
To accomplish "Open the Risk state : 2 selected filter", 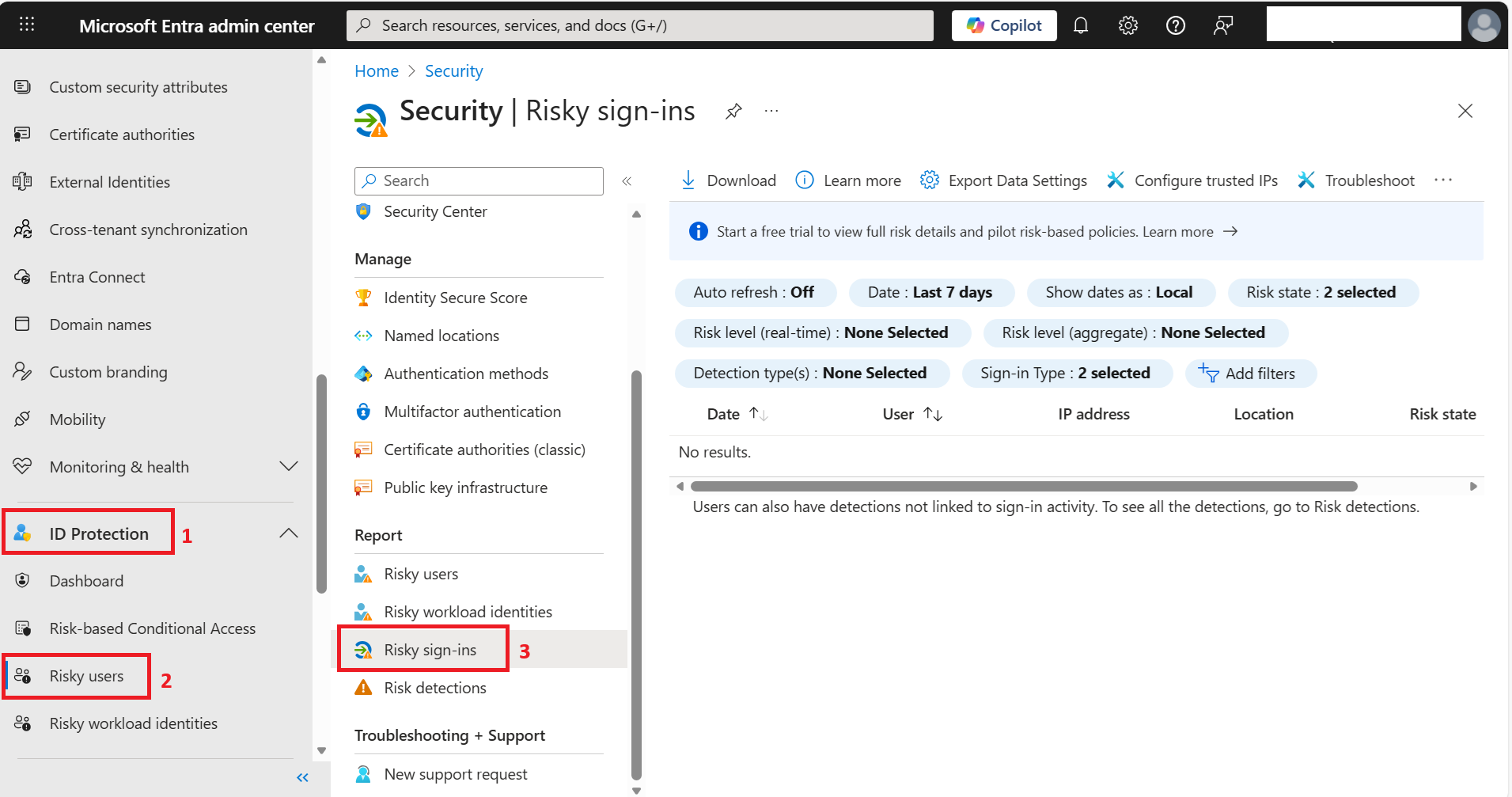I will [x=1323, y=292].
